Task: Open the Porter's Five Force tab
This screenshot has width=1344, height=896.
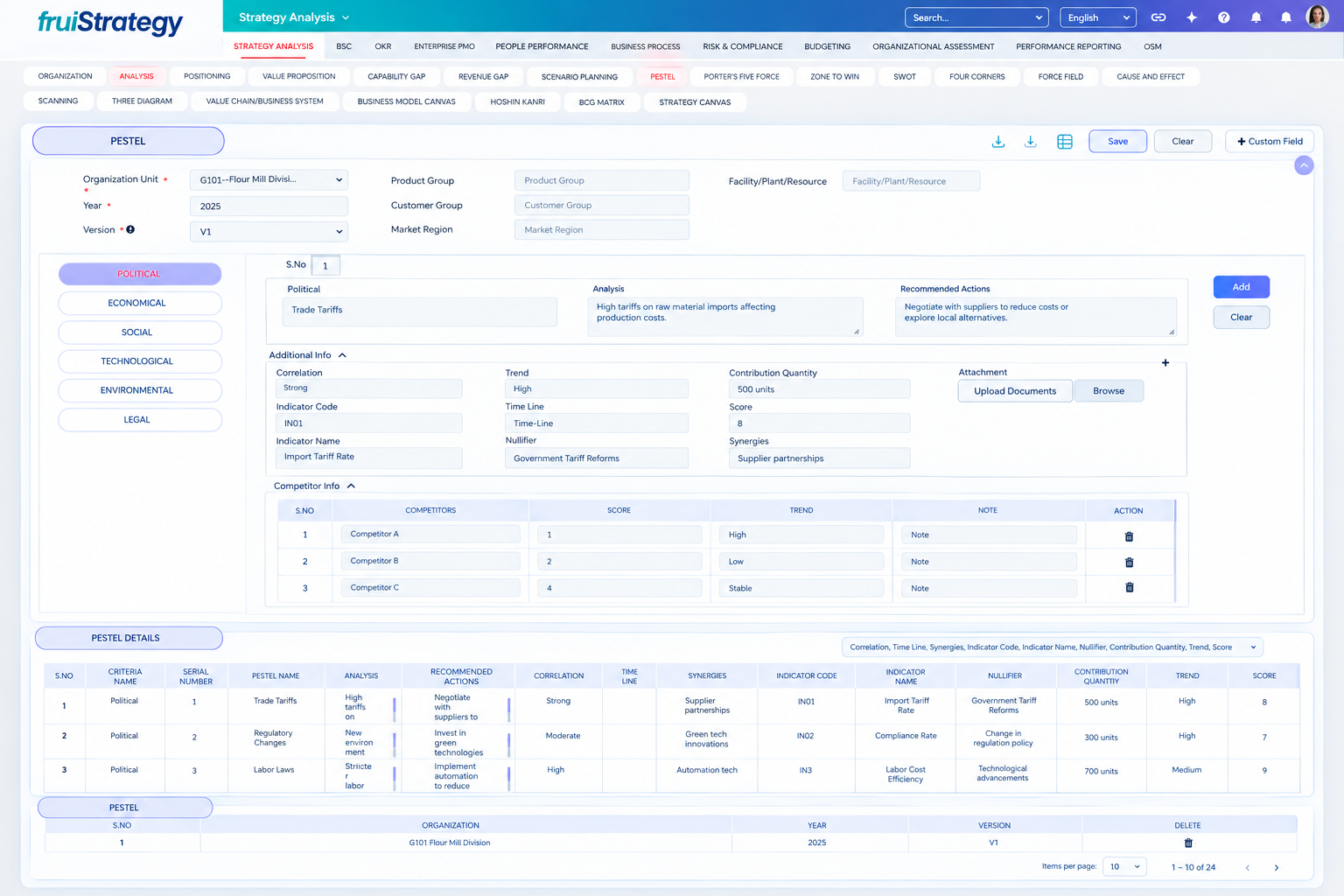Action: coord(742,77)
